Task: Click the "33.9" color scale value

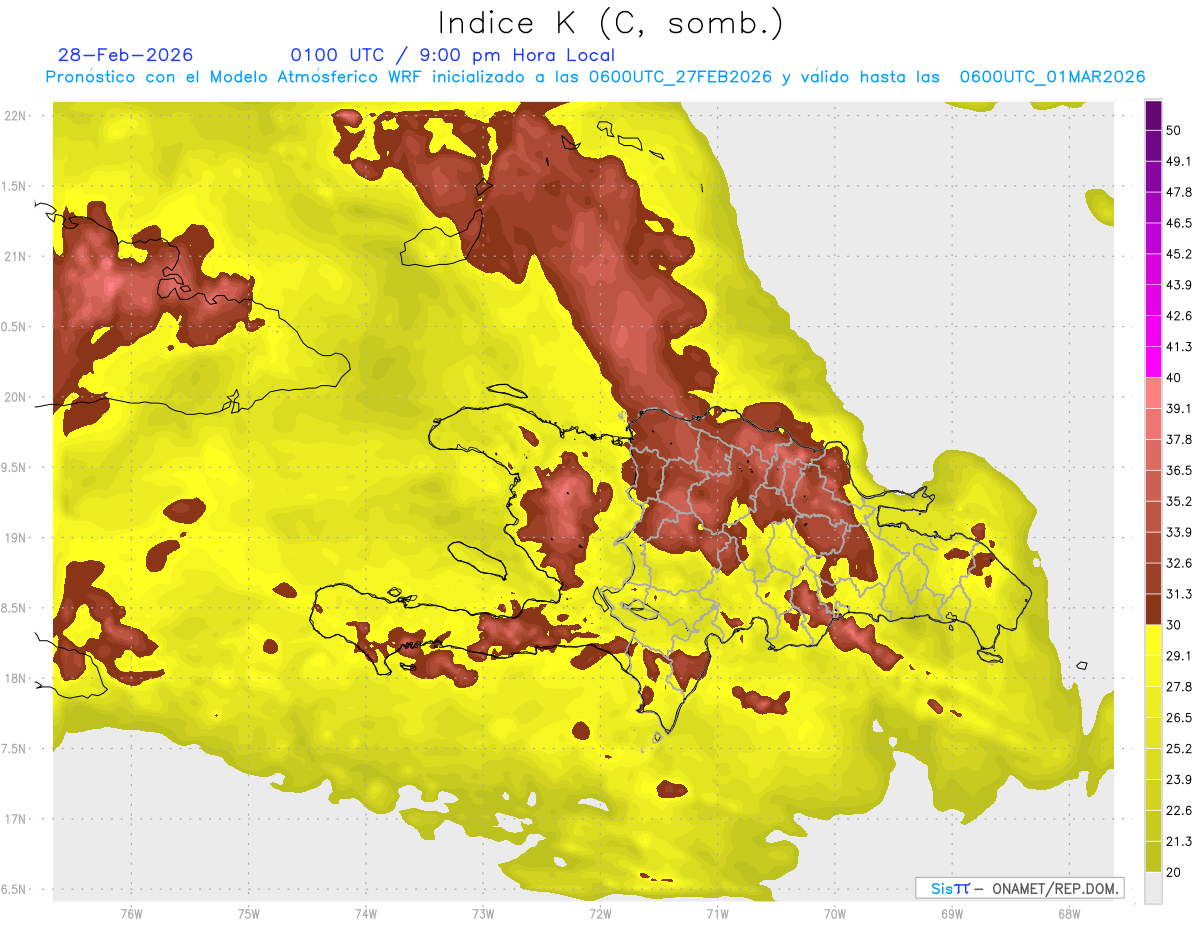Action: click(1178, 532)
